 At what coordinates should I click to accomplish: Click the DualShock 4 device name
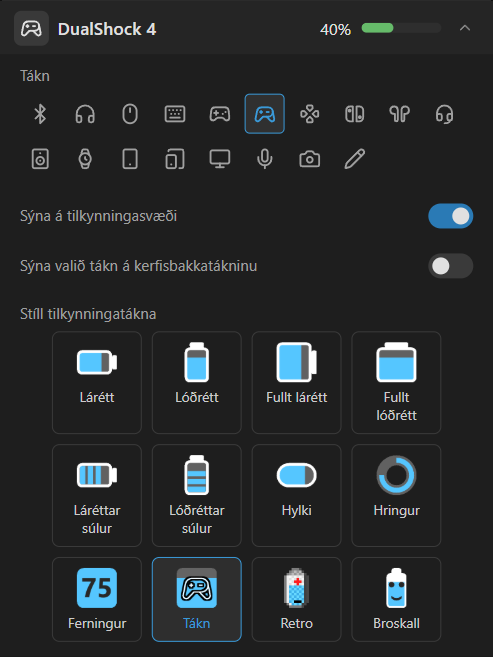pyautogui.click(x=107, y=29)
